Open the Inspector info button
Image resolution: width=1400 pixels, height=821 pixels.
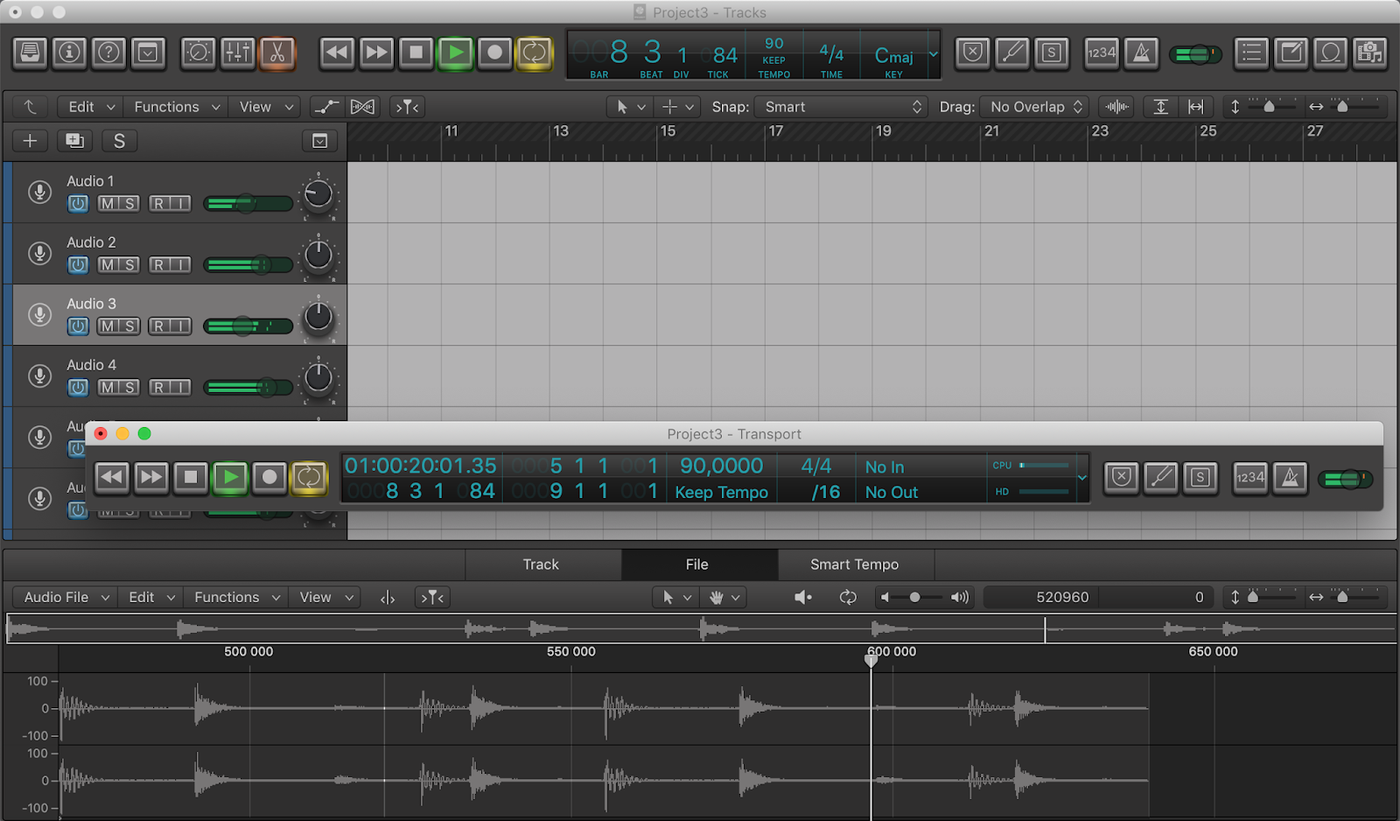(69, 52)
